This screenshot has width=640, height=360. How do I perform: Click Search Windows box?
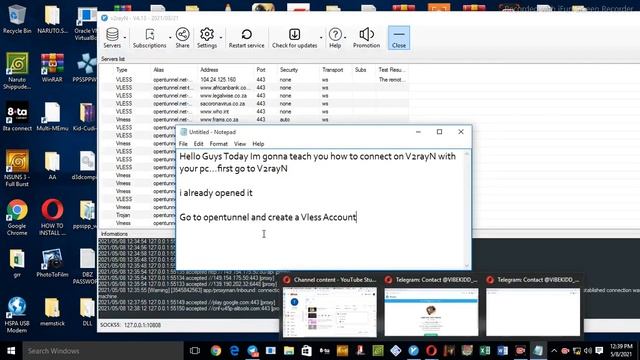coord(102,351)
